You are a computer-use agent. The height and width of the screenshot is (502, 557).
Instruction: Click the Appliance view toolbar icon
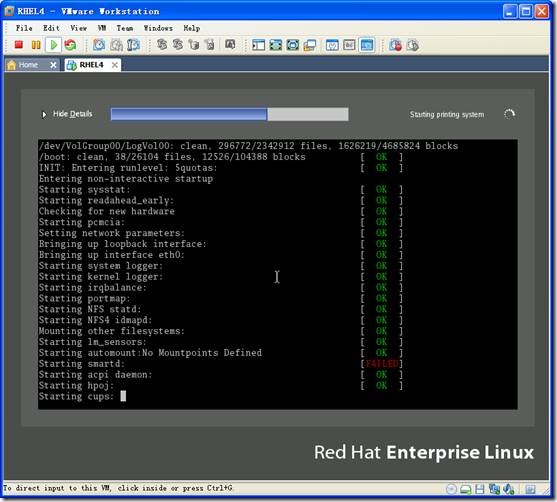[350, 45]
